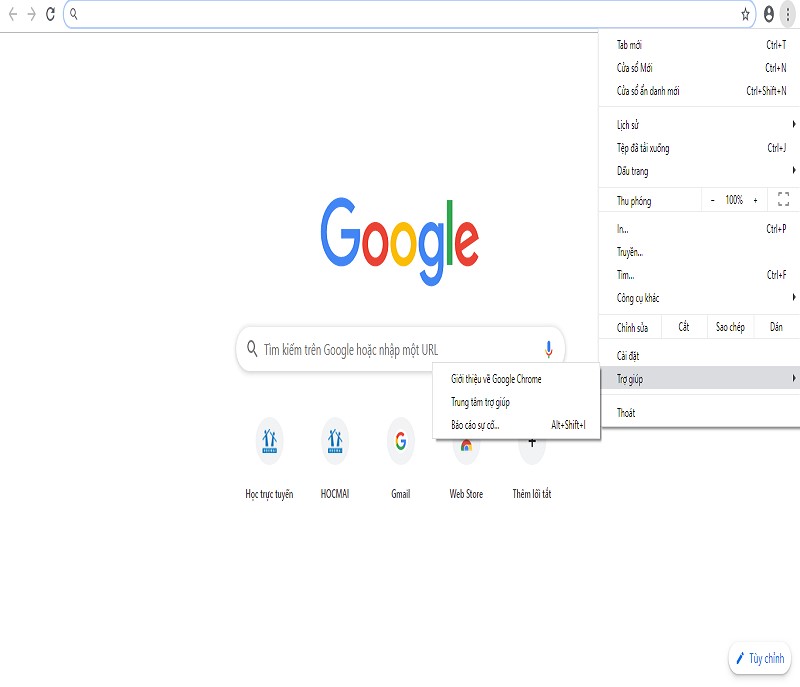Bookmark this page with the star icon
The width and height of the screenshot is (800, 687).
pos(745,14)
